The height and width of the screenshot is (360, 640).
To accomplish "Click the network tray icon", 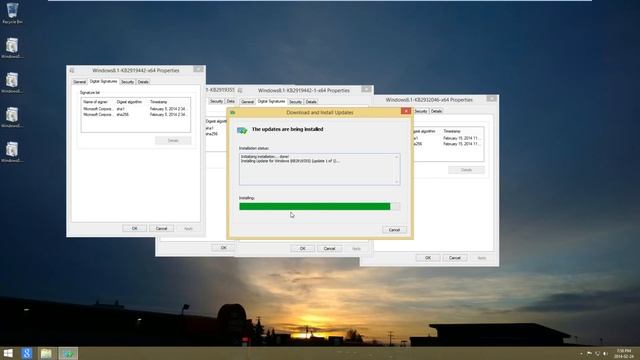I will click(597, 353).
